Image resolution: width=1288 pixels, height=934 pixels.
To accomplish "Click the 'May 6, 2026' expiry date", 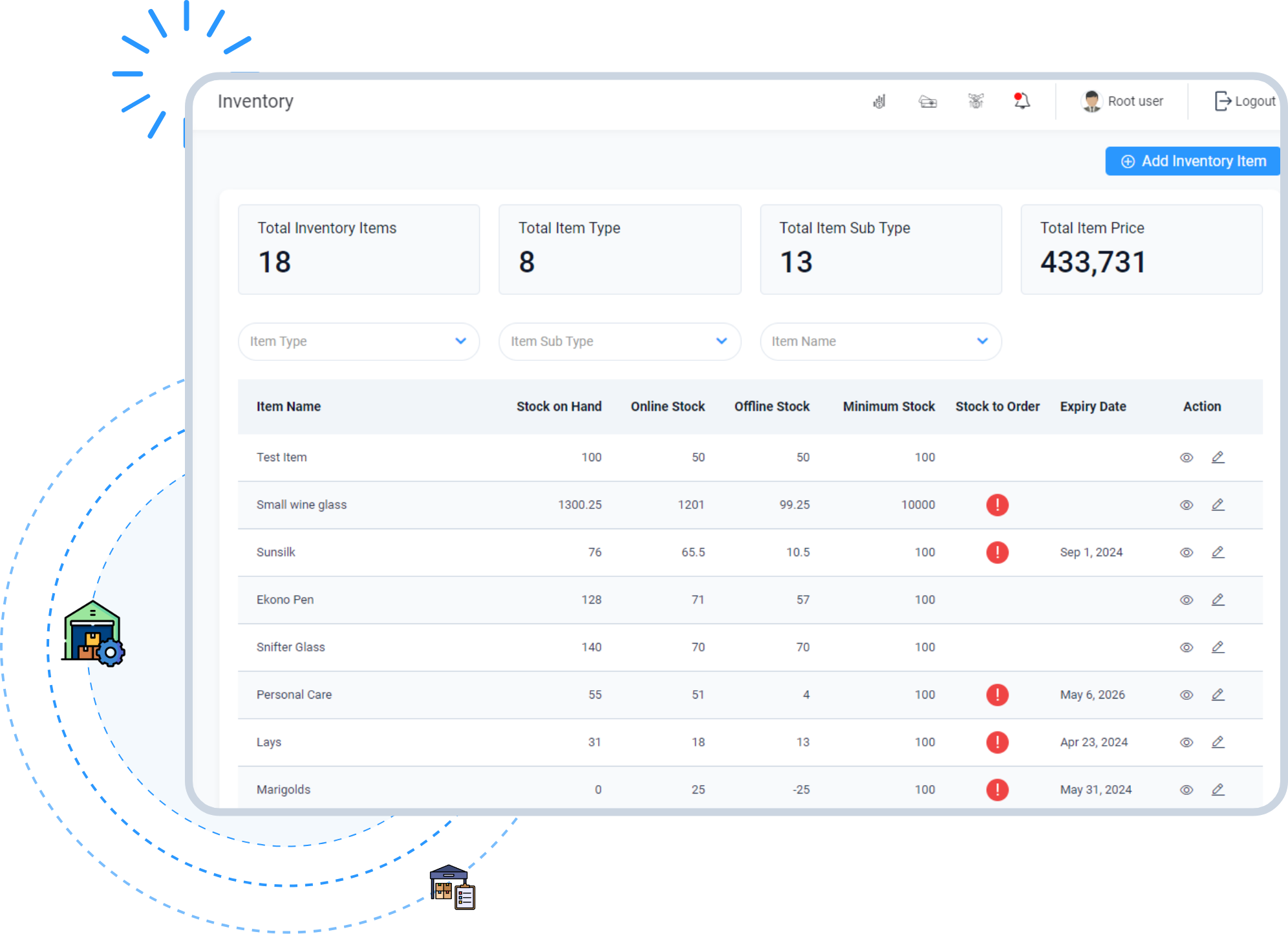I will pos(1092,695).
